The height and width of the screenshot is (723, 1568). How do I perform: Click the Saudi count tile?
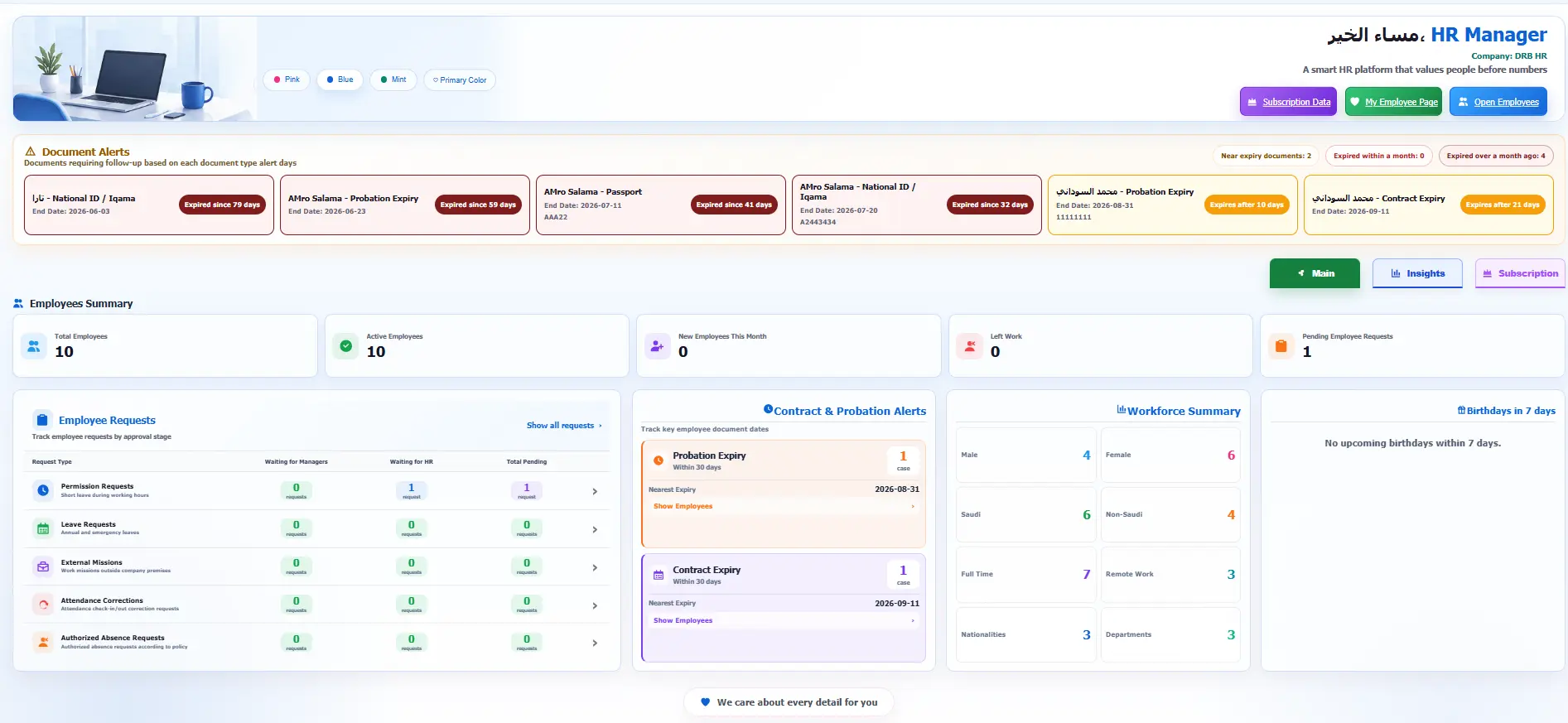click(1026, 514)
